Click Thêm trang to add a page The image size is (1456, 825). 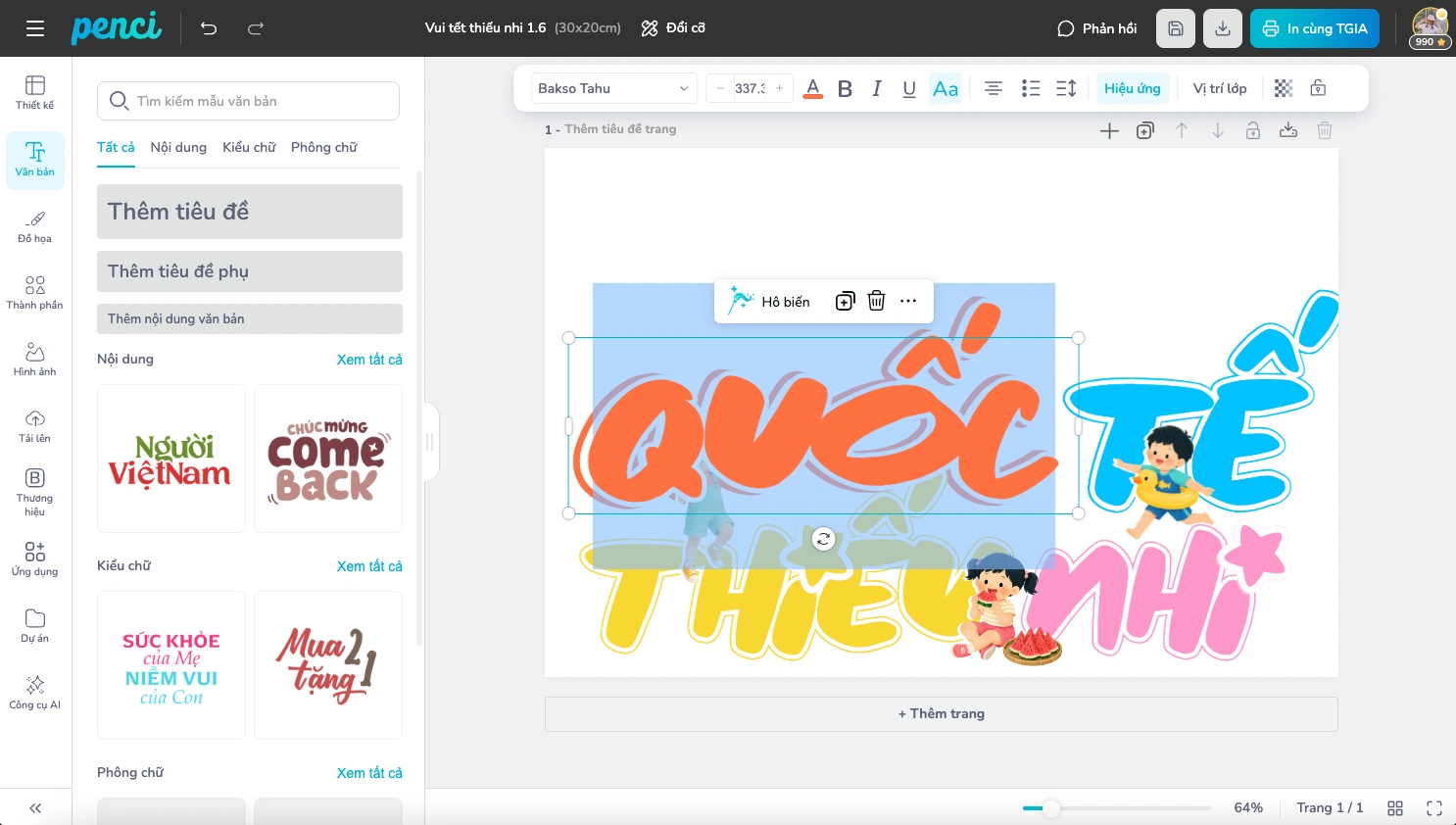point(942,714)
